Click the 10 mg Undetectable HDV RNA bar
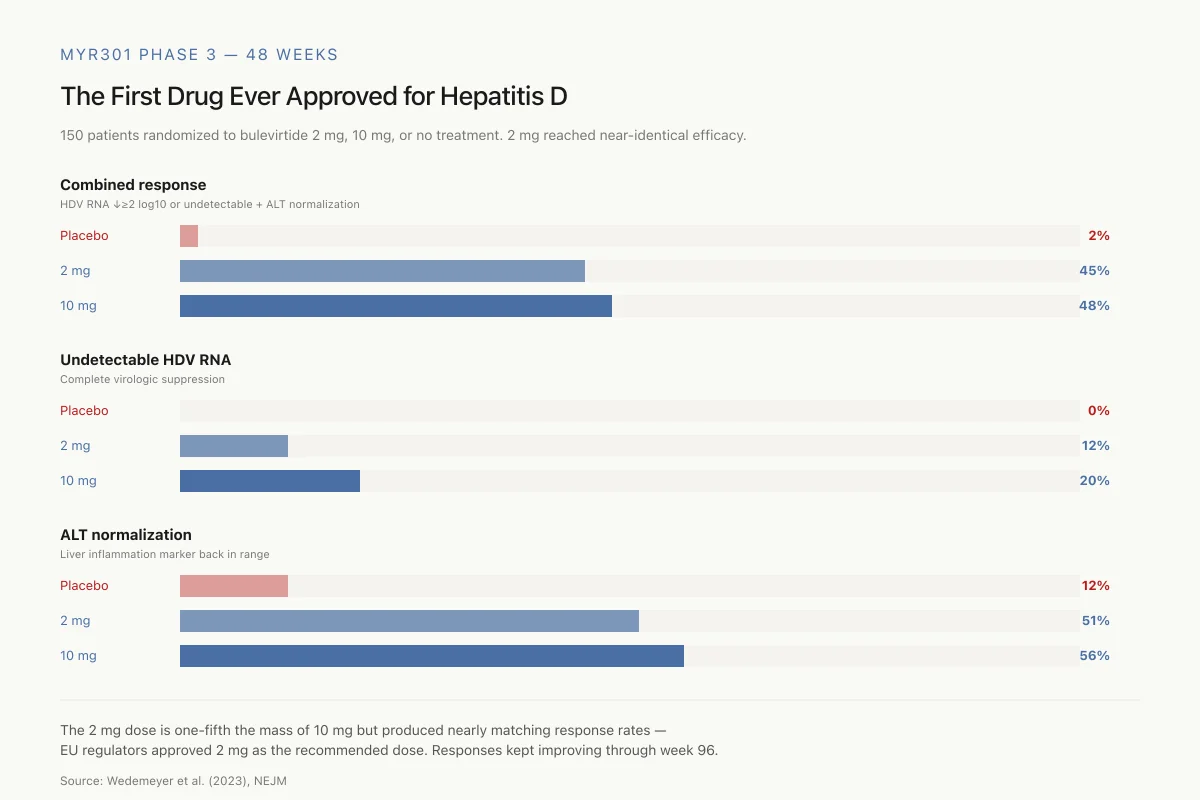Viewport: 1200px width, 800px height. [x=270, y=481]
